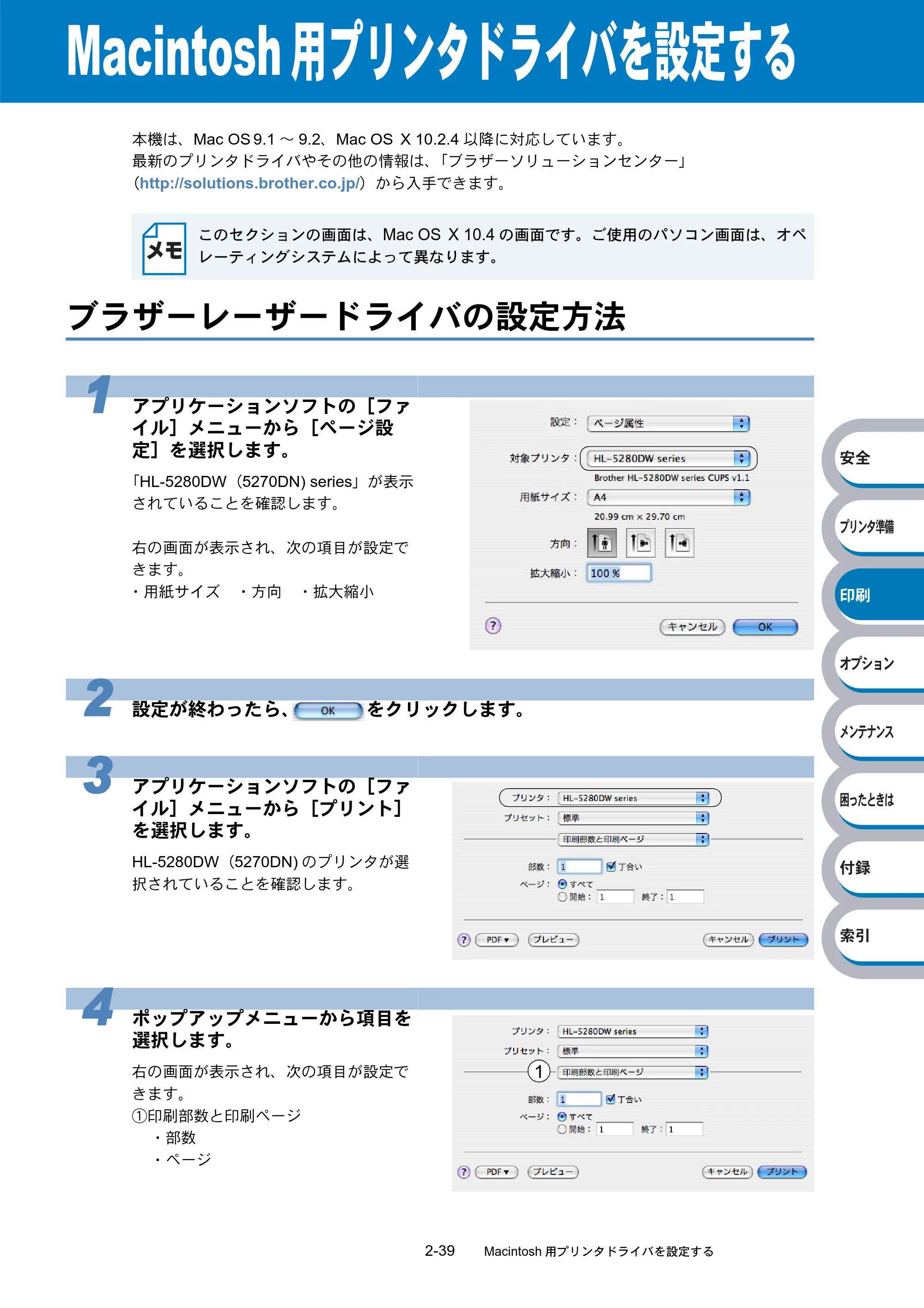Screen dimensions: 924x1308
Task: Open プリンタ dropdown in step 3 dialog
Action: [x=633, y=798]
